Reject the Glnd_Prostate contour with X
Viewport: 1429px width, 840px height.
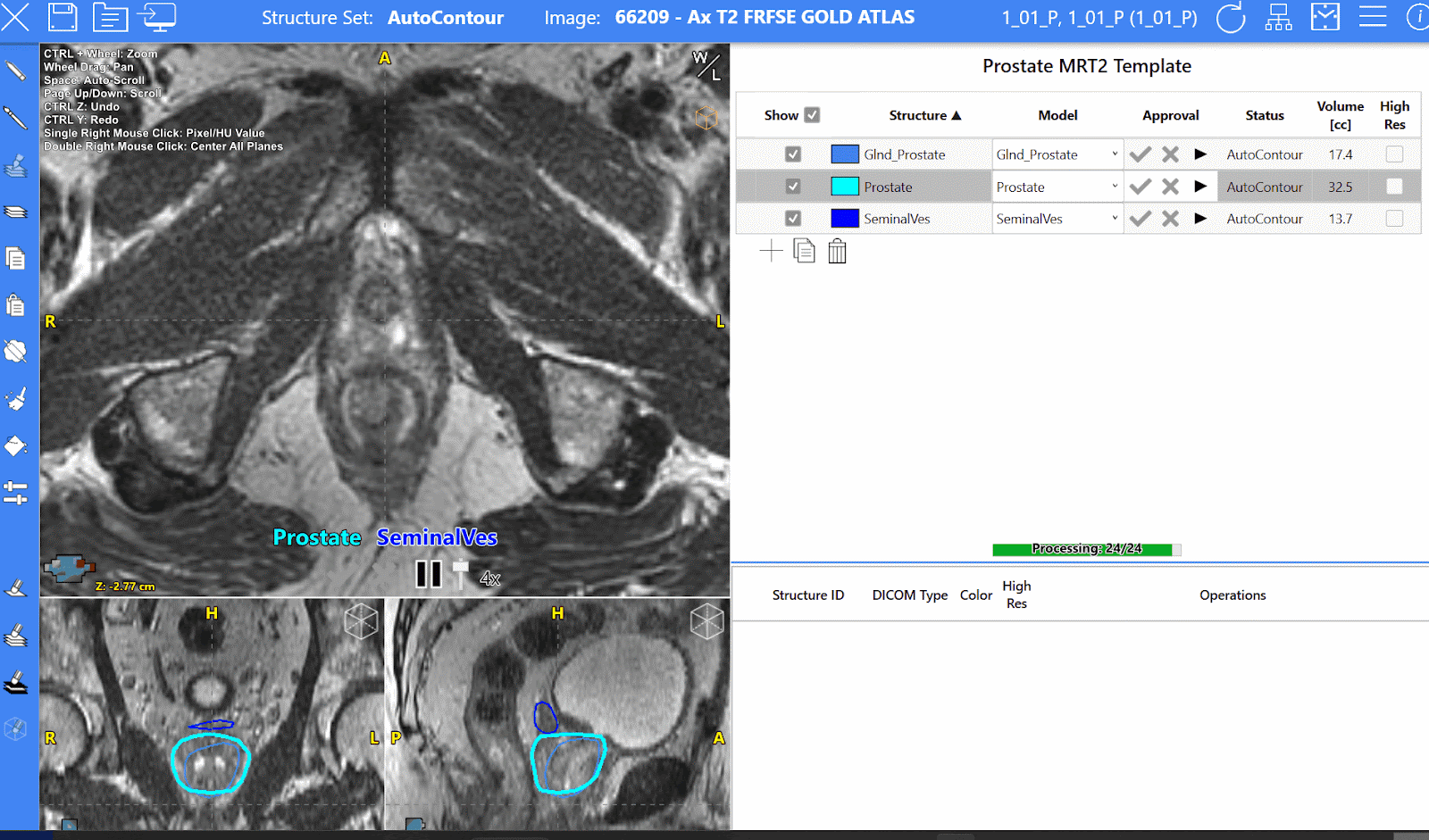[1171, 154]
